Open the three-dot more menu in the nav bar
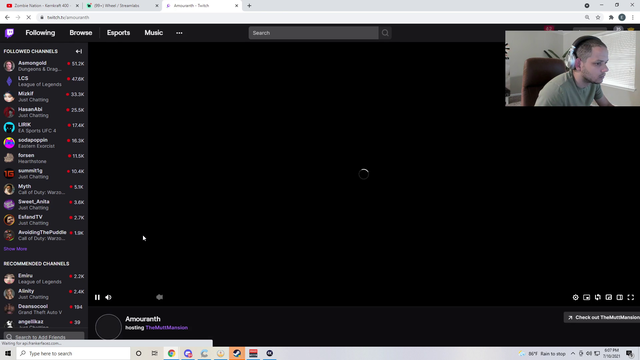640x360 pixels. click(179, 33)
